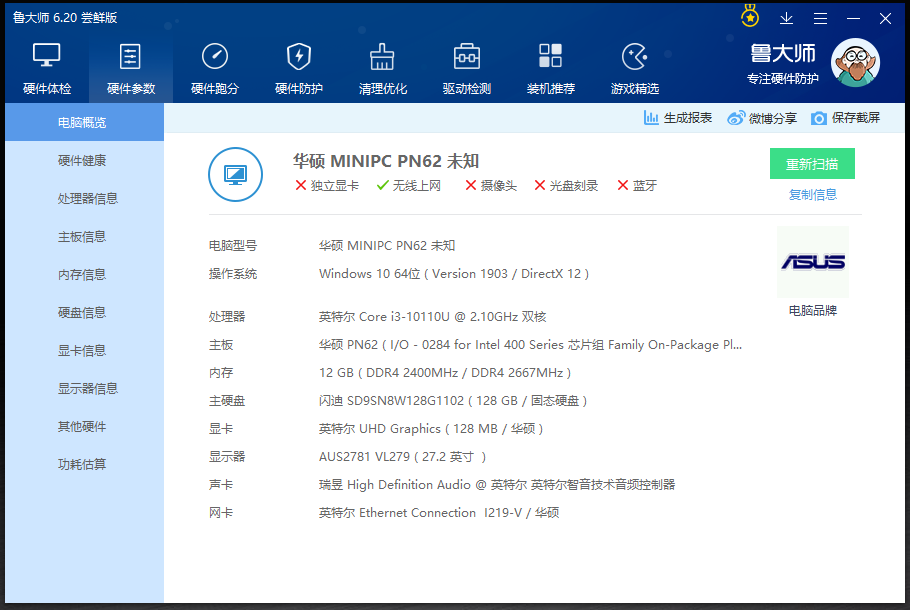Open the 驱动检测 driver detection icon
The image size is (910, 610).
coord(467,57)
